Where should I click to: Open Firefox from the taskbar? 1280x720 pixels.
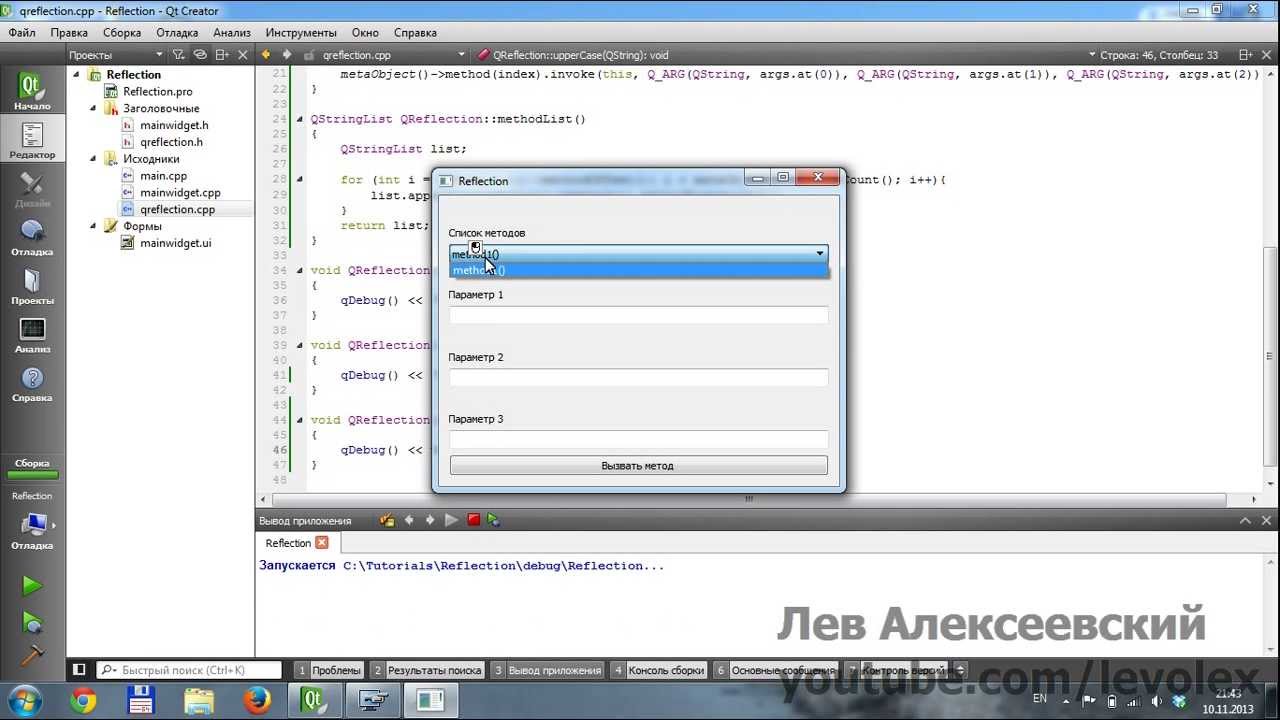[x=257, y=700]
